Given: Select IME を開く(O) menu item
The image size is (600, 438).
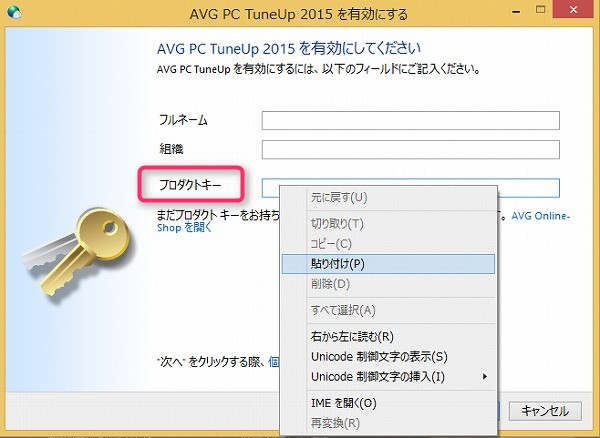Looking at the screenshot, I should [388, 403].
